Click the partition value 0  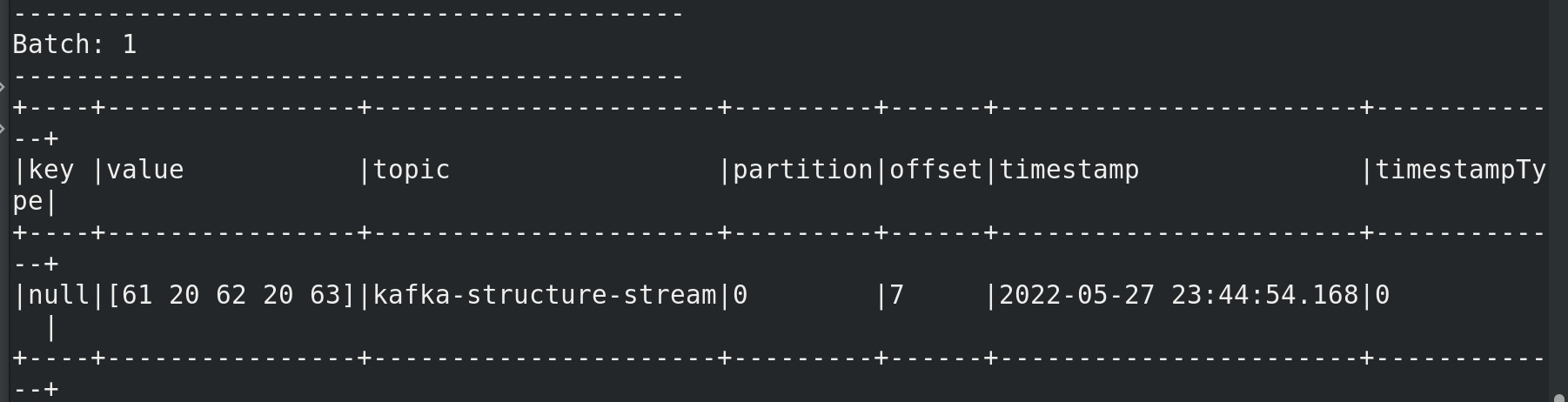click(x=740, y=295)
